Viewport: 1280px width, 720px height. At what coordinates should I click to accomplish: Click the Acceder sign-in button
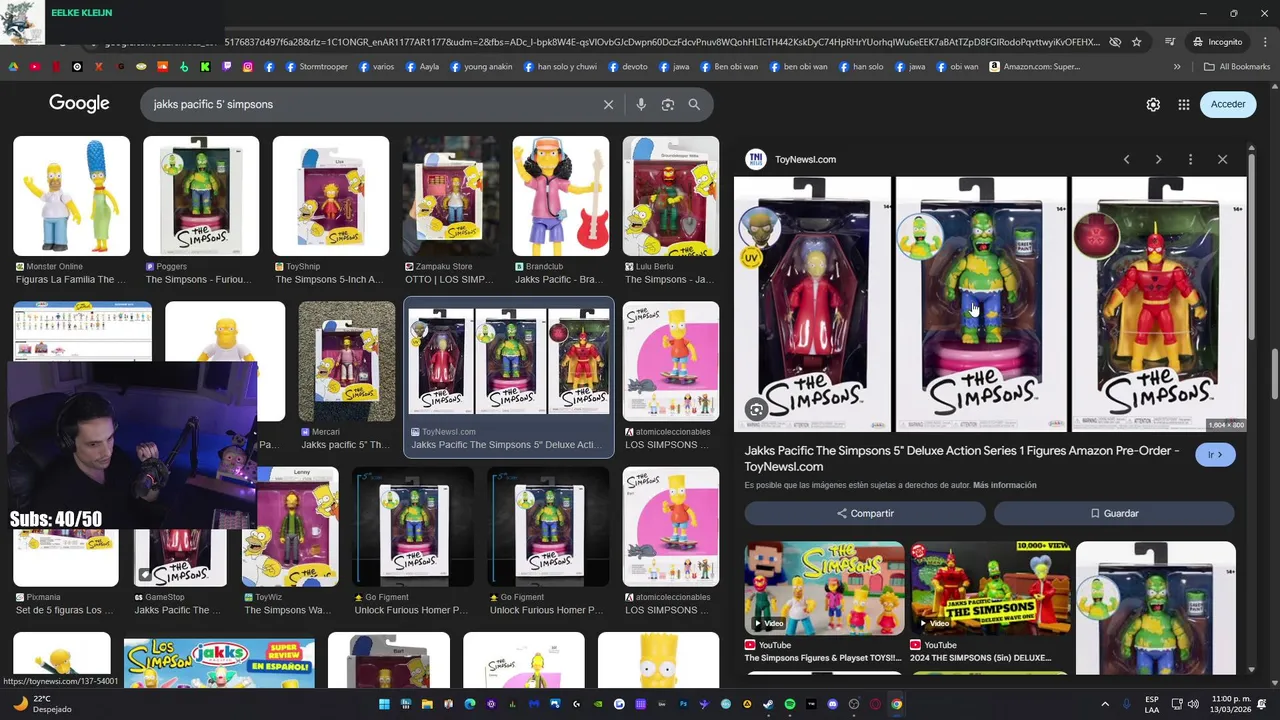point(1228,104)
